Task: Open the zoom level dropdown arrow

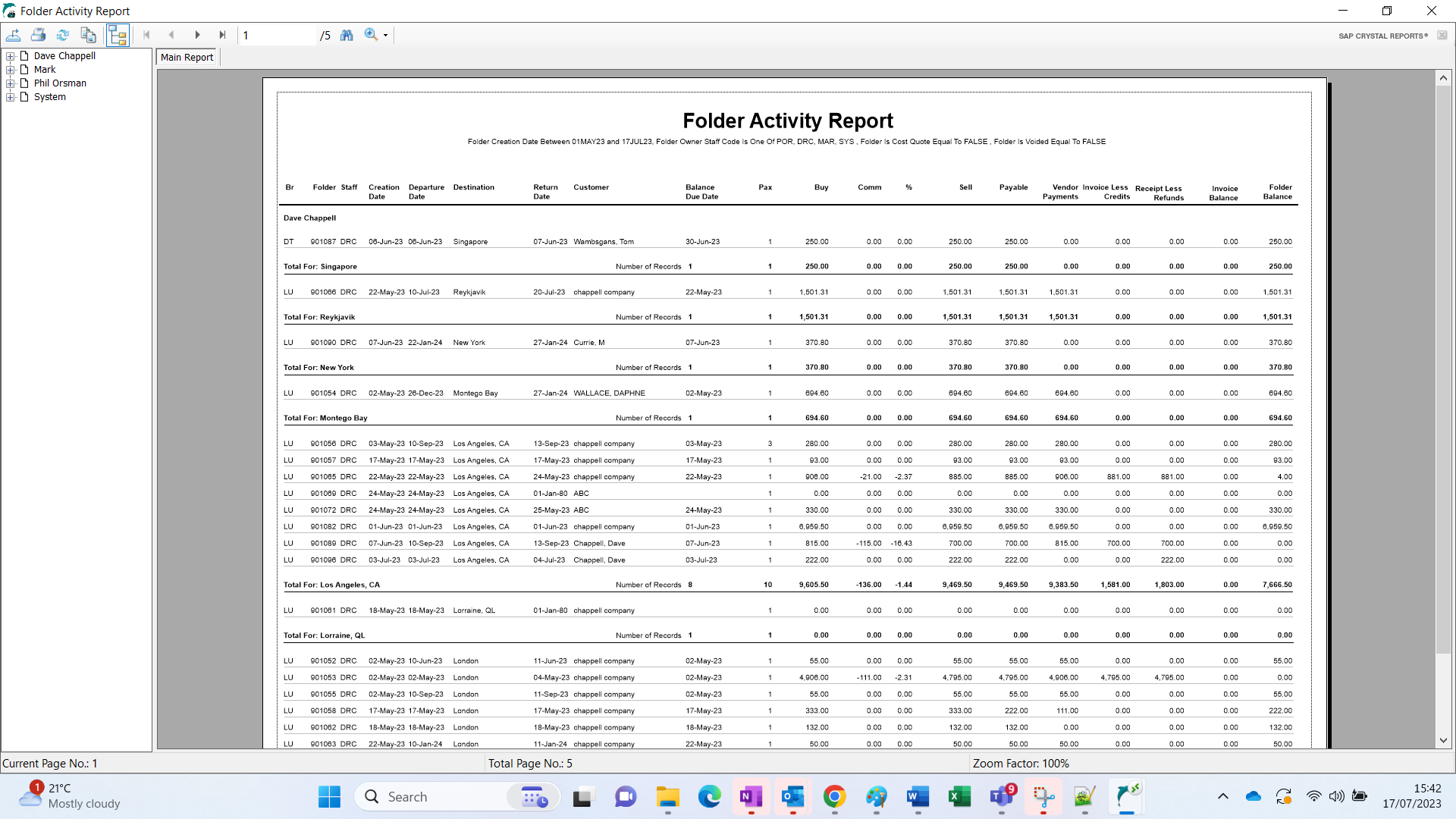Action: point(385,36)
